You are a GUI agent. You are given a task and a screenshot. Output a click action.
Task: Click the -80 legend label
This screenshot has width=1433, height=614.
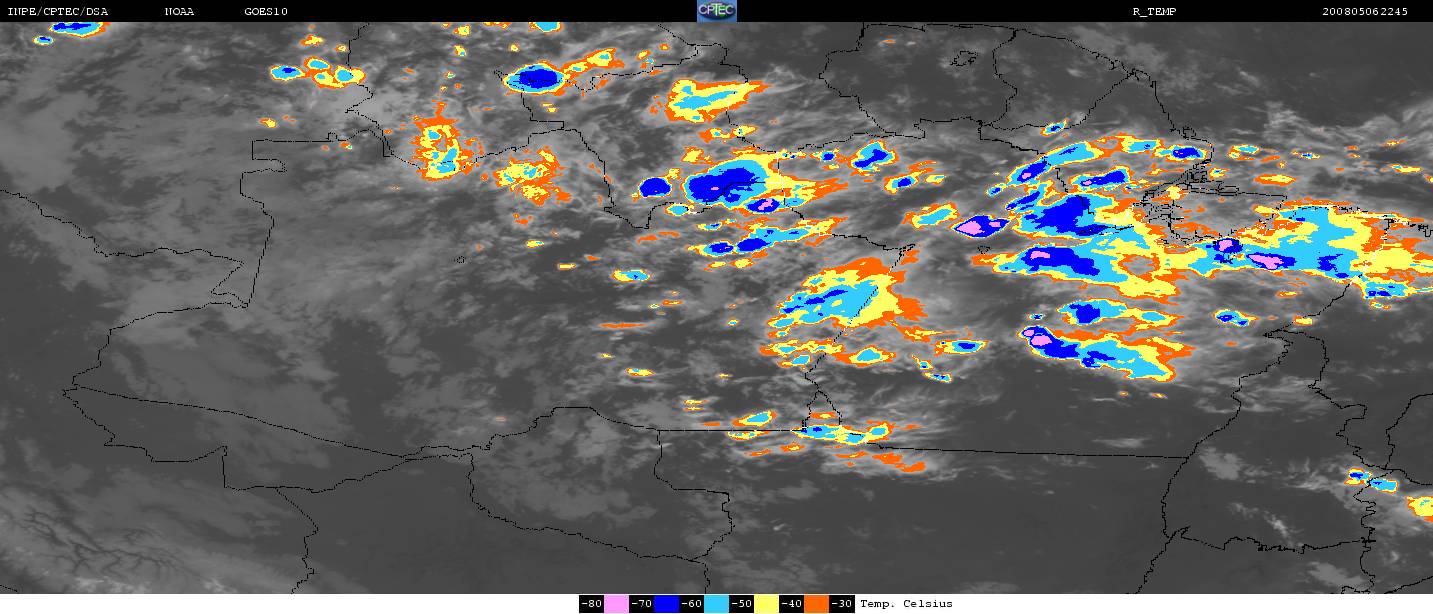tap(591, 604)
